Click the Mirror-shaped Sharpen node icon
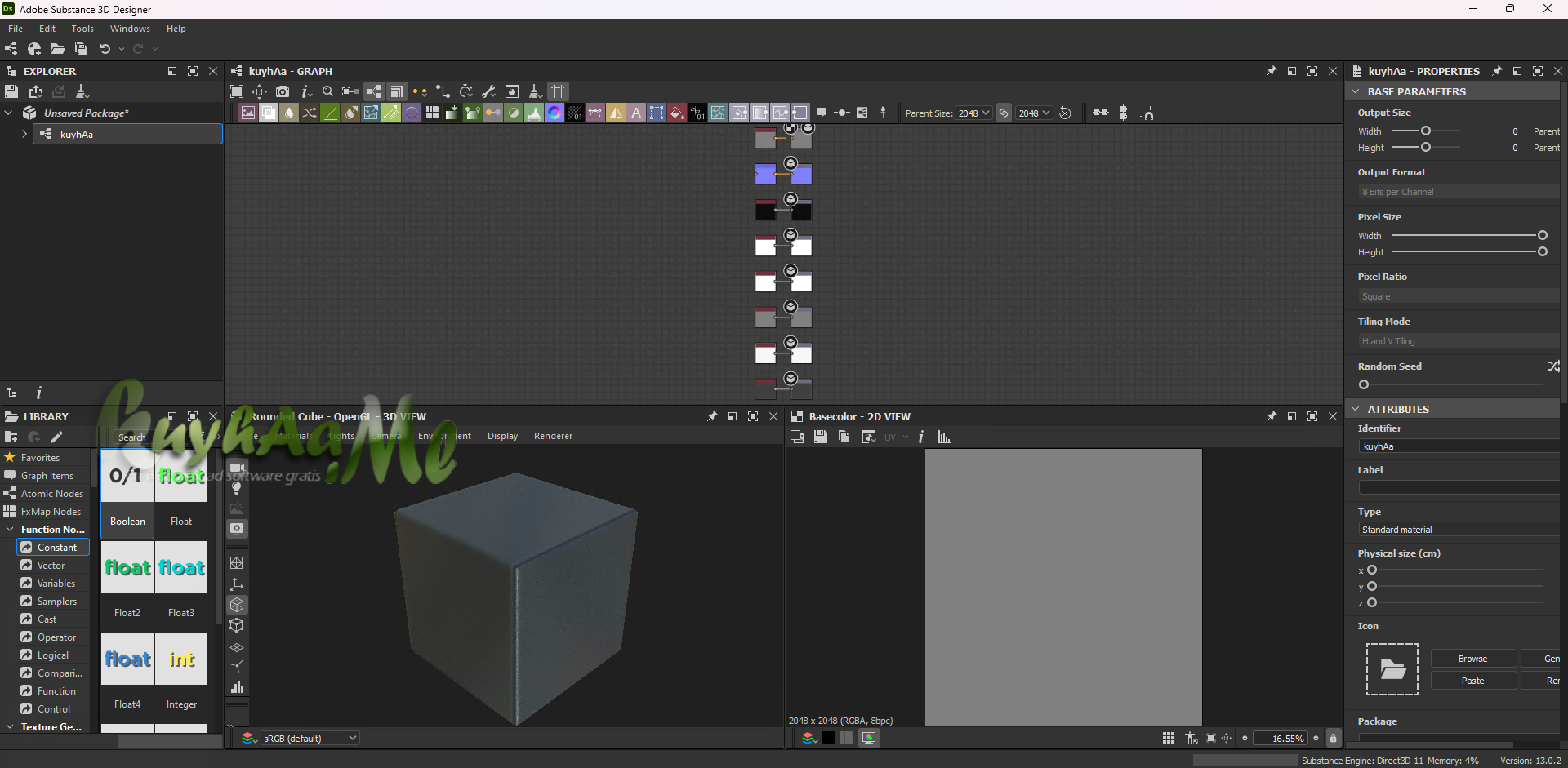 click(x=616, y=113)
